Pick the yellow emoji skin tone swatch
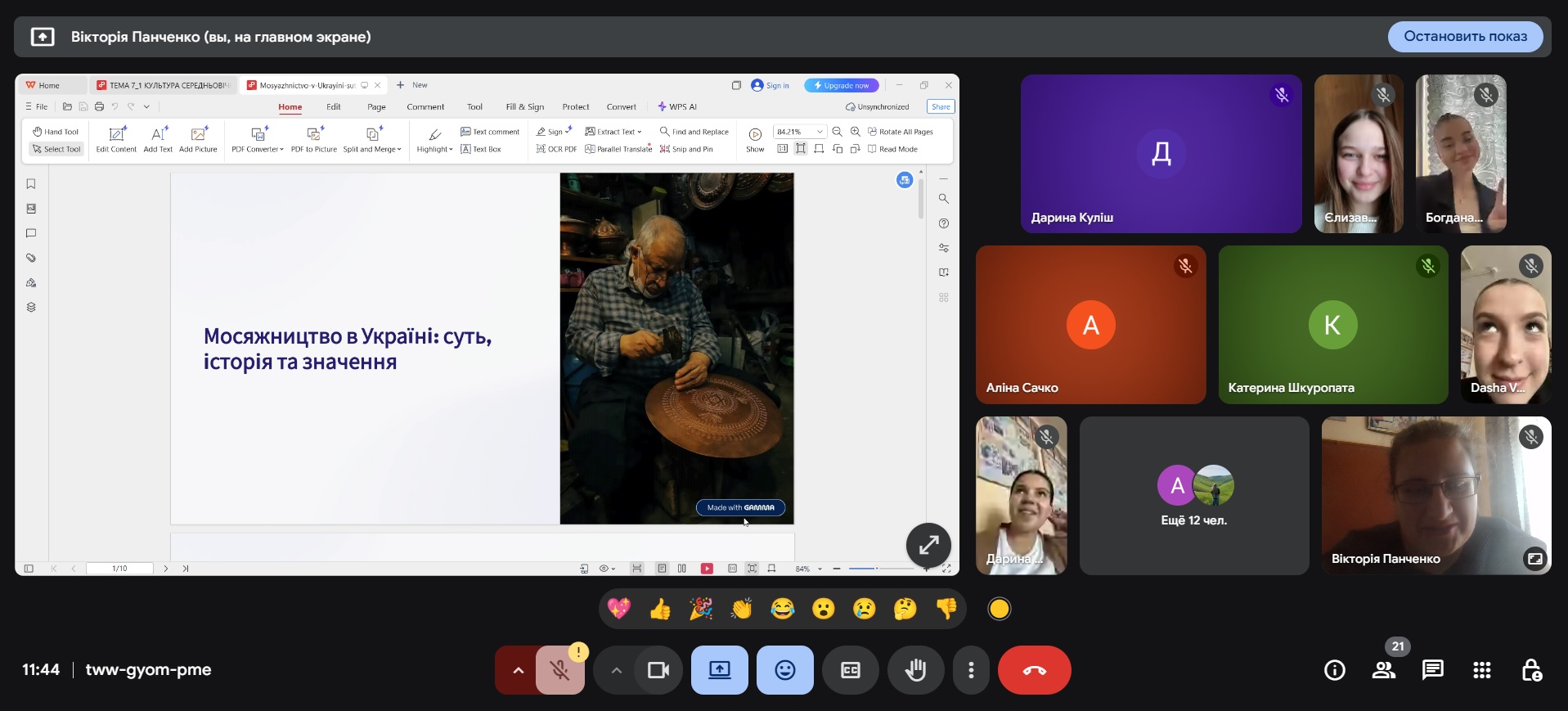This screenshot has width=1568, height=711. [x=999, y=609]
